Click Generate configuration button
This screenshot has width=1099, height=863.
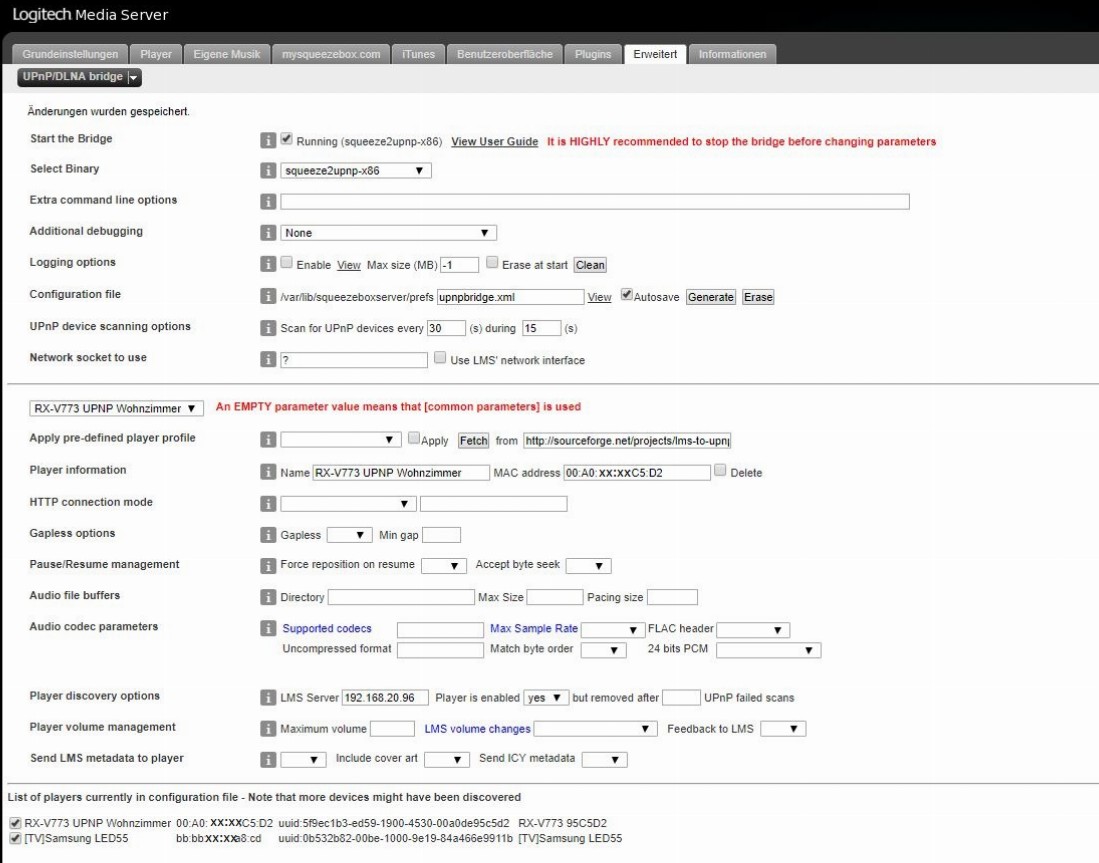[711, 297]
